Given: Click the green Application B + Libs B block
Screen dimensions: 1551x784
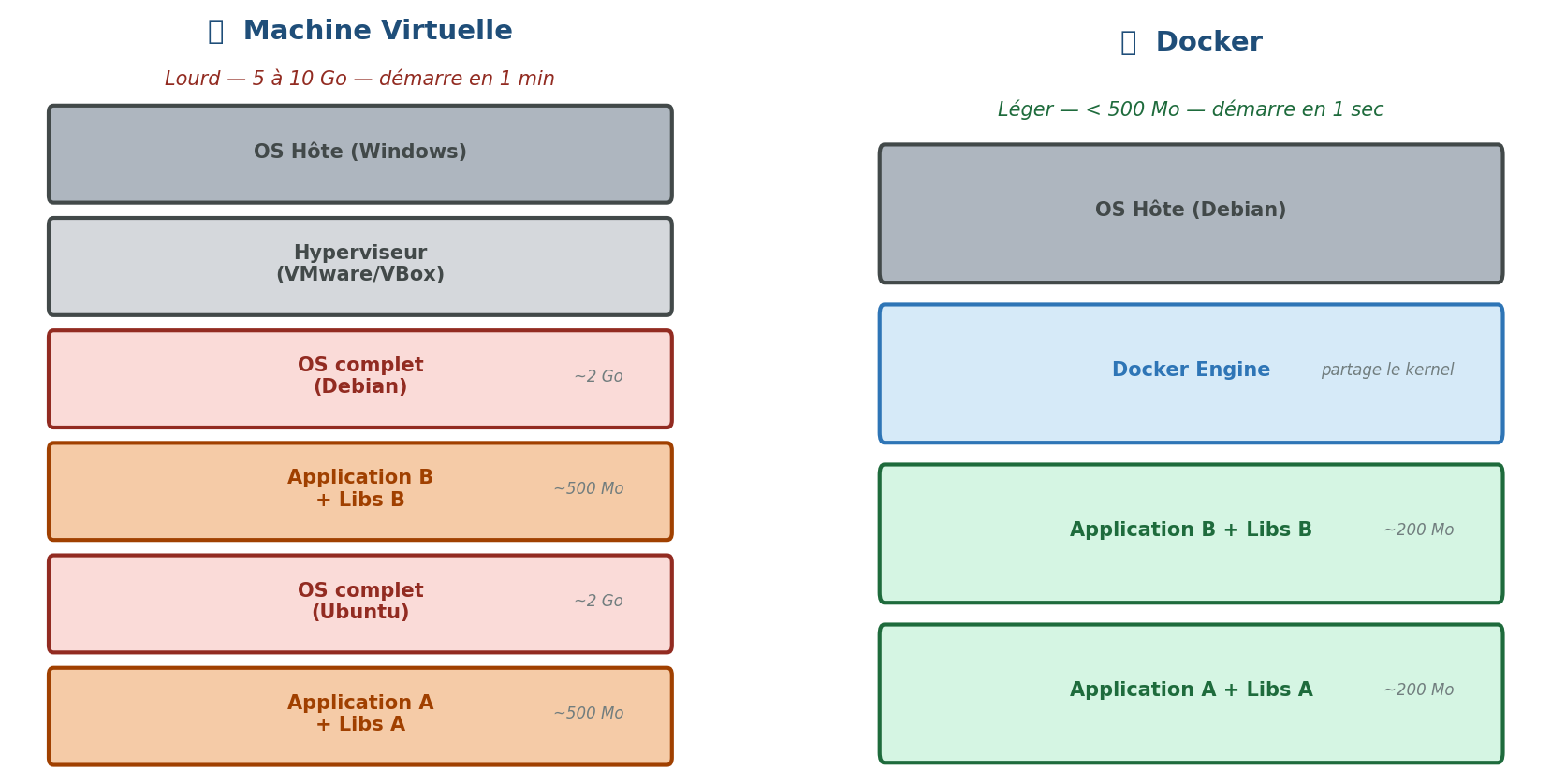Looking at the screenshot, I should (x=1191, y=531).
